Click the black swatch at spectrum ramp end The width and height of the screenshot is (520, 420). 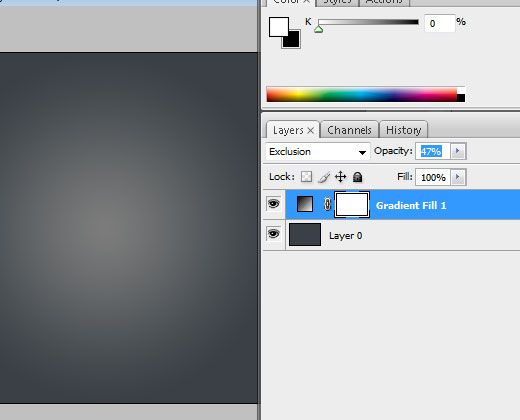(x=461, y=98)
